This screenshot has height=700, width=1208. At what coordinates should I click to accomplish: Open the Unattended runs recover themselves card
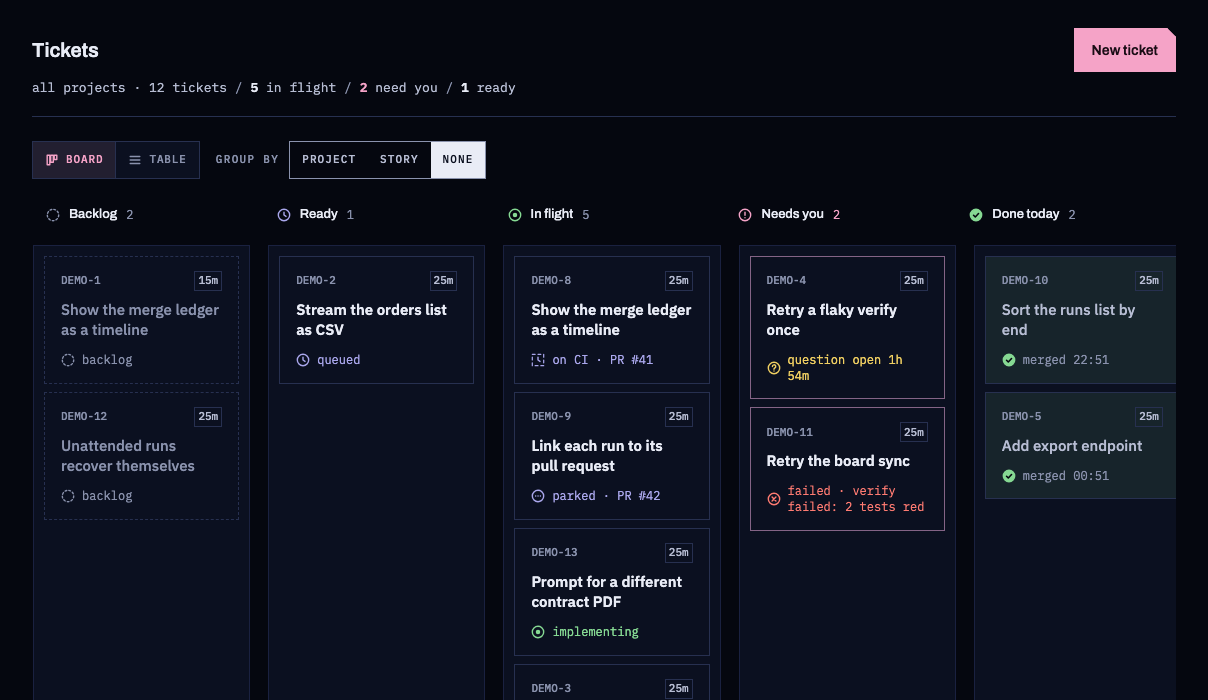[x=141, y=456]
